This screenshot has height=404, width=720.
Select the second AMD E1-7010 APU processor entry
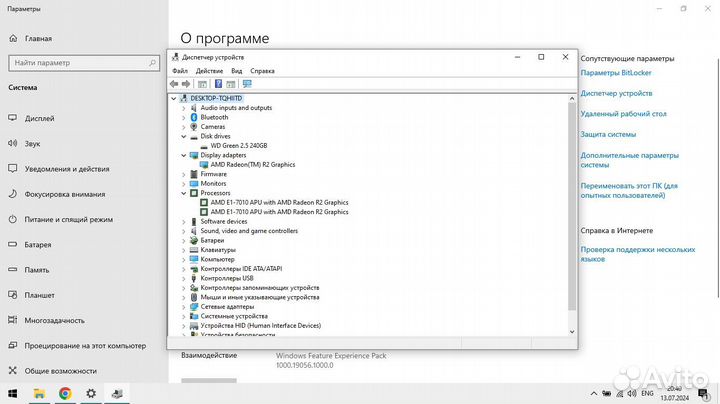[279, 212]
